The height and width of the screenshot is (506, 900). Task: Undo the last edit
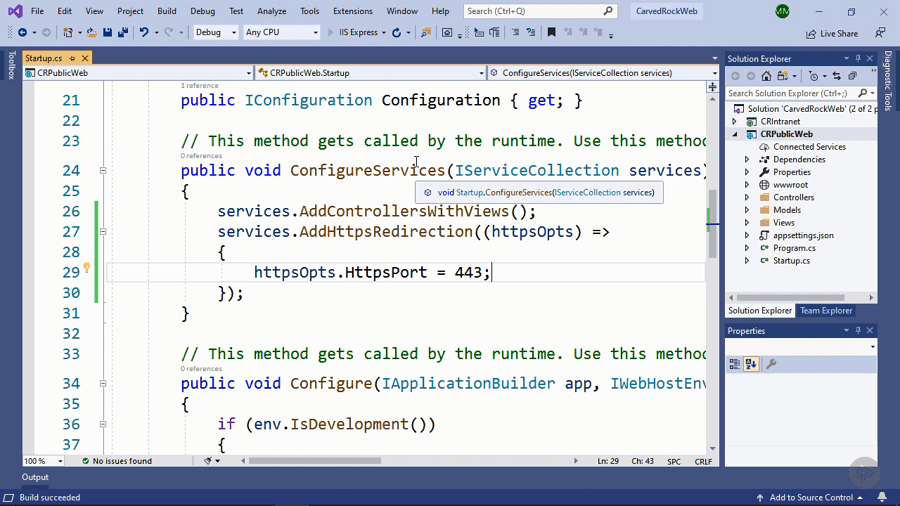click(x=143, y=33)
